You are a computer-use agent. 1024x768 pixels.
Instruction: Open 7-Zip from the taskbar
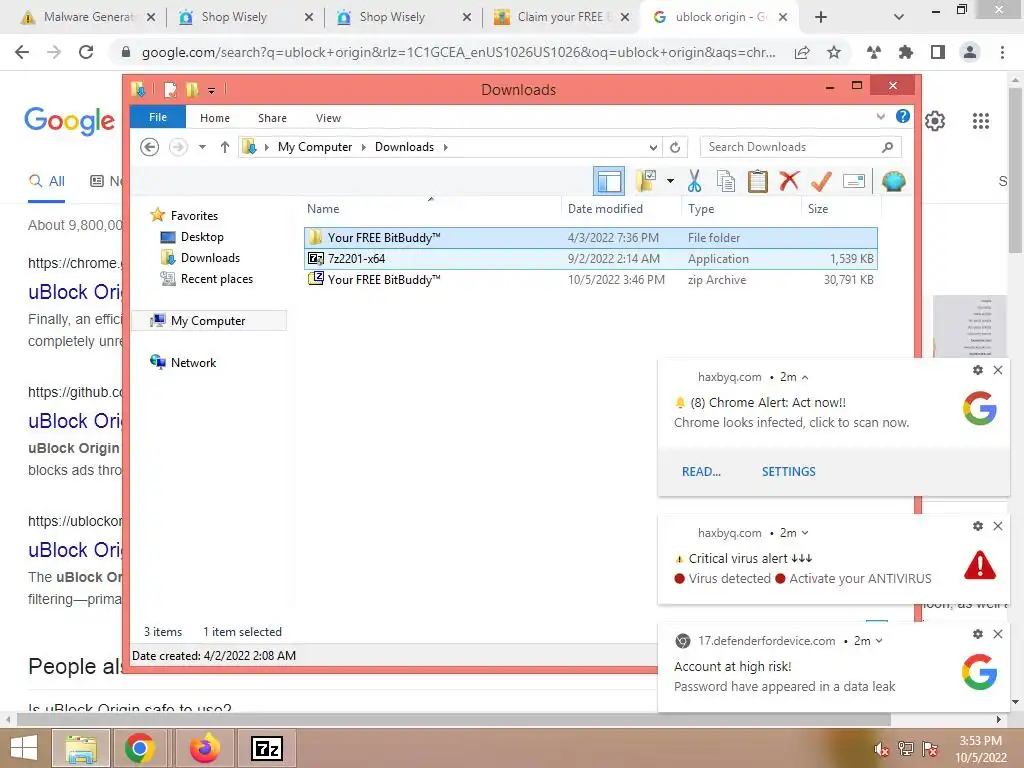point(267,748)
